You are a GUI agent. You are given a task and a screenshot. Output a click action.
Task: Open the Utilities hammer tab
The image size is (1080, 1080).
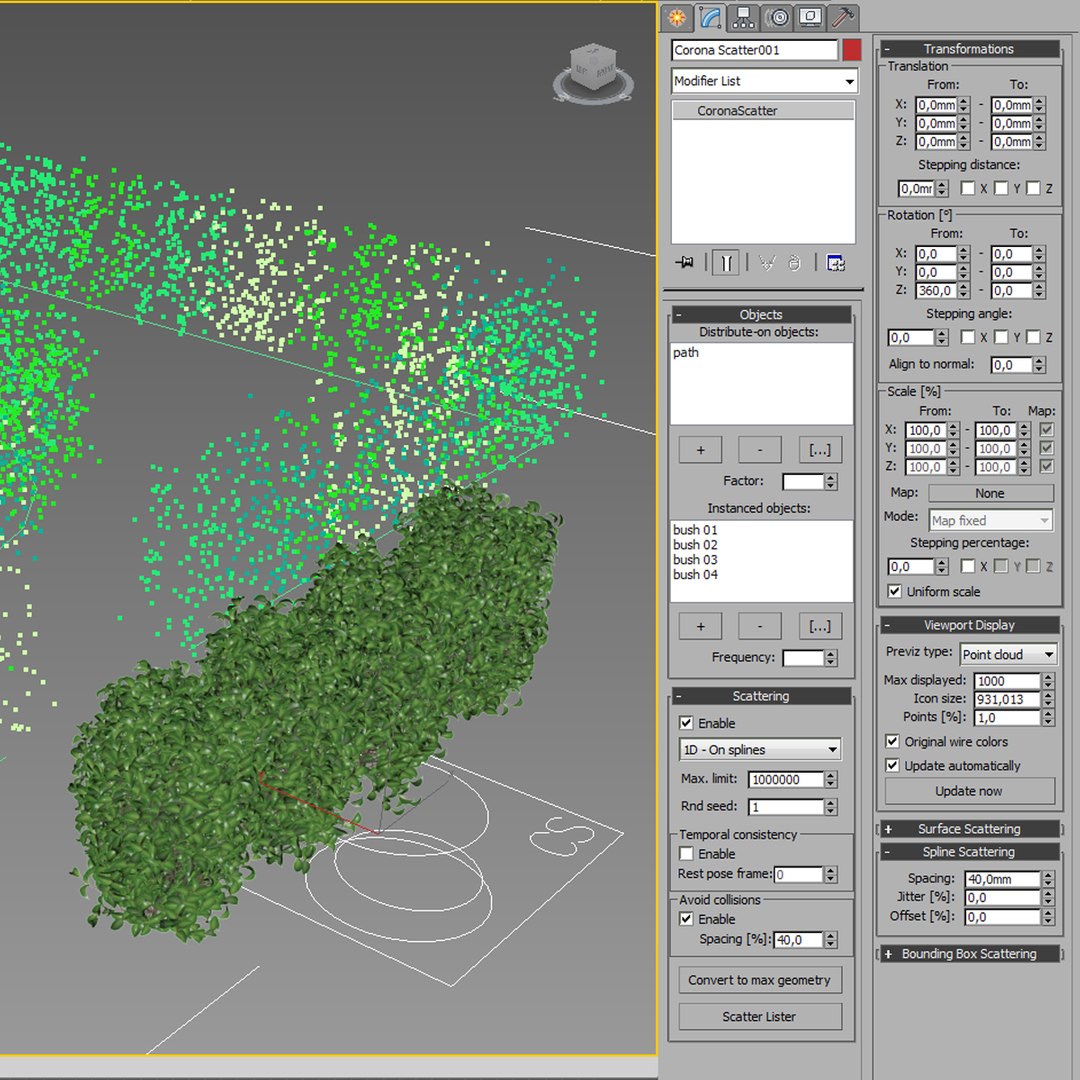[842, 17]
